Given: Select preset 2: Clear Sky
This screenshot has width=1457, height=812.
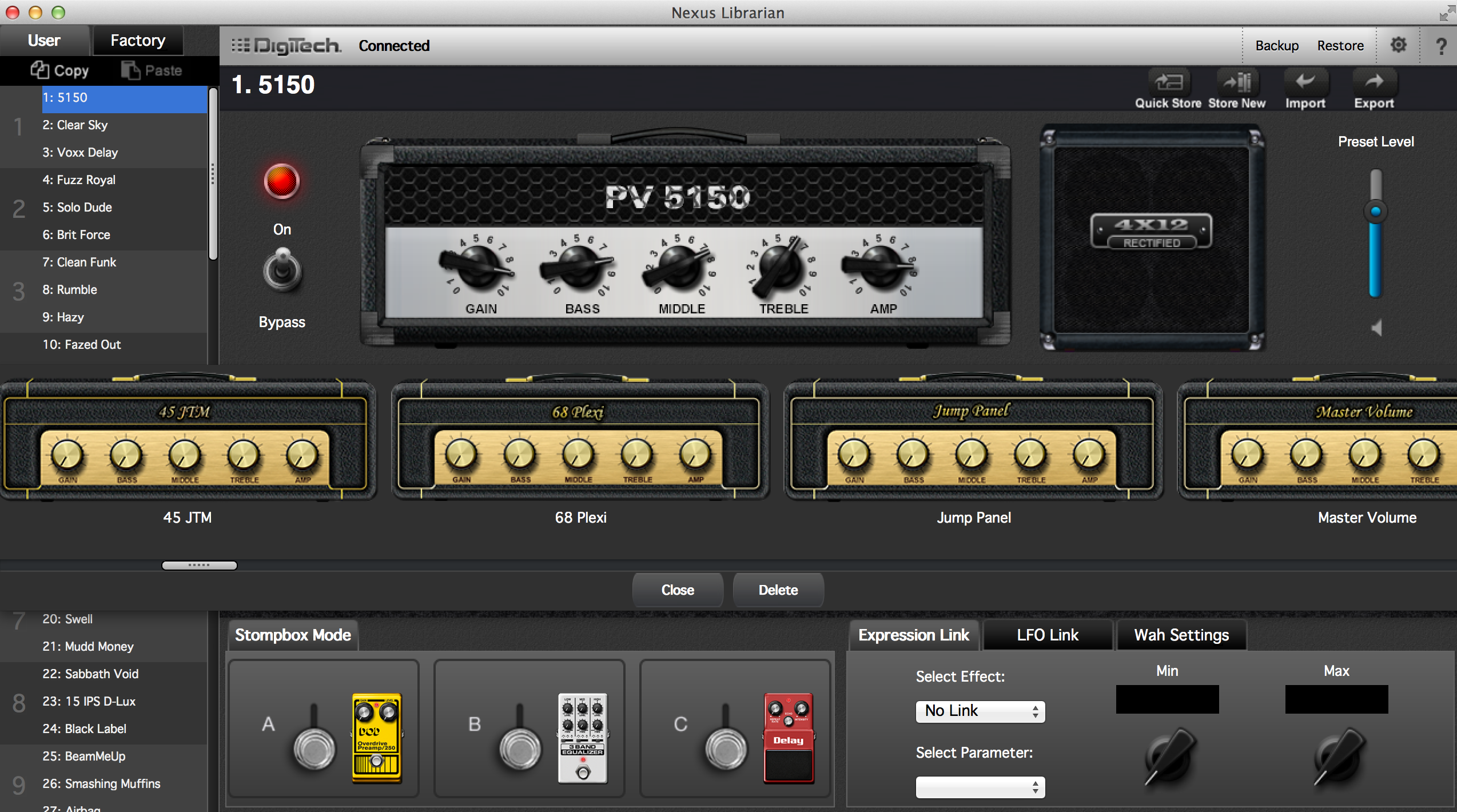Looking at the screenshot, I should (x=124, y=125).
